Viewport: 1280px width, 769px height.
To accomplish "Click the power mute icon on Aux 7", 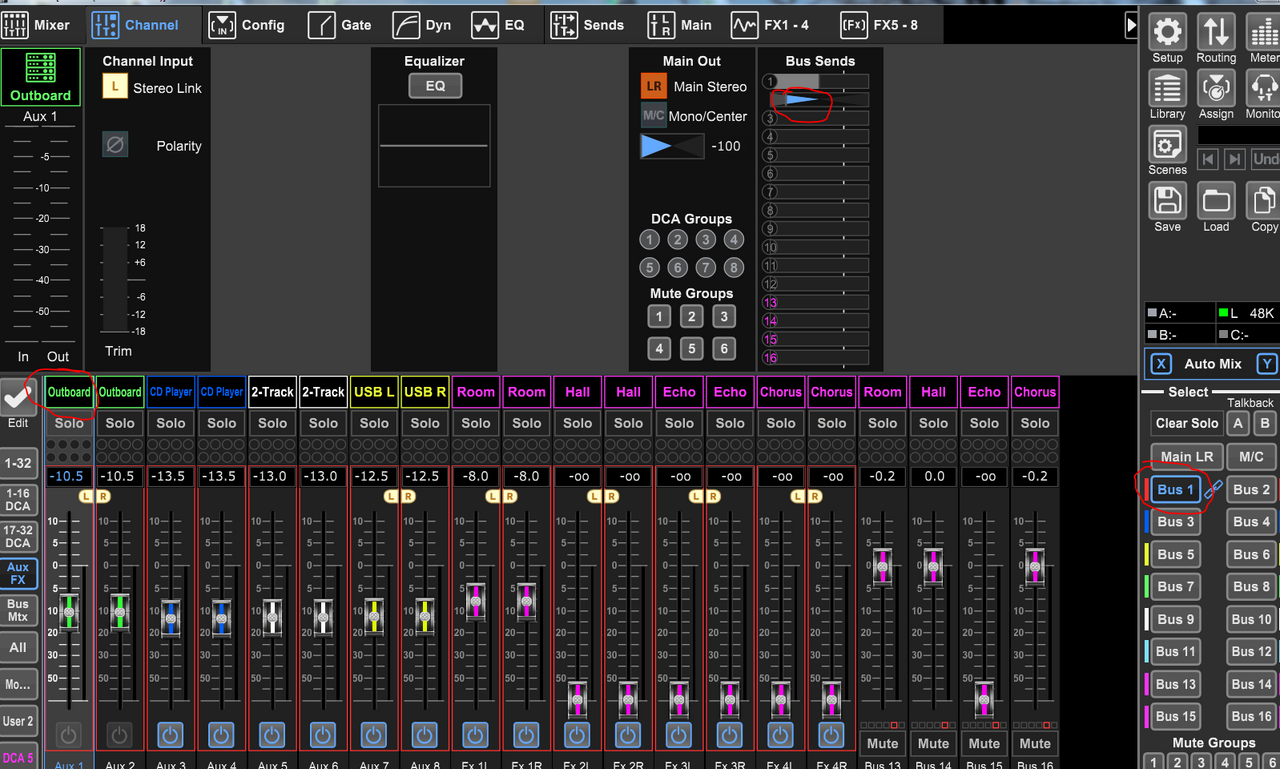I will tap(374, 735).
